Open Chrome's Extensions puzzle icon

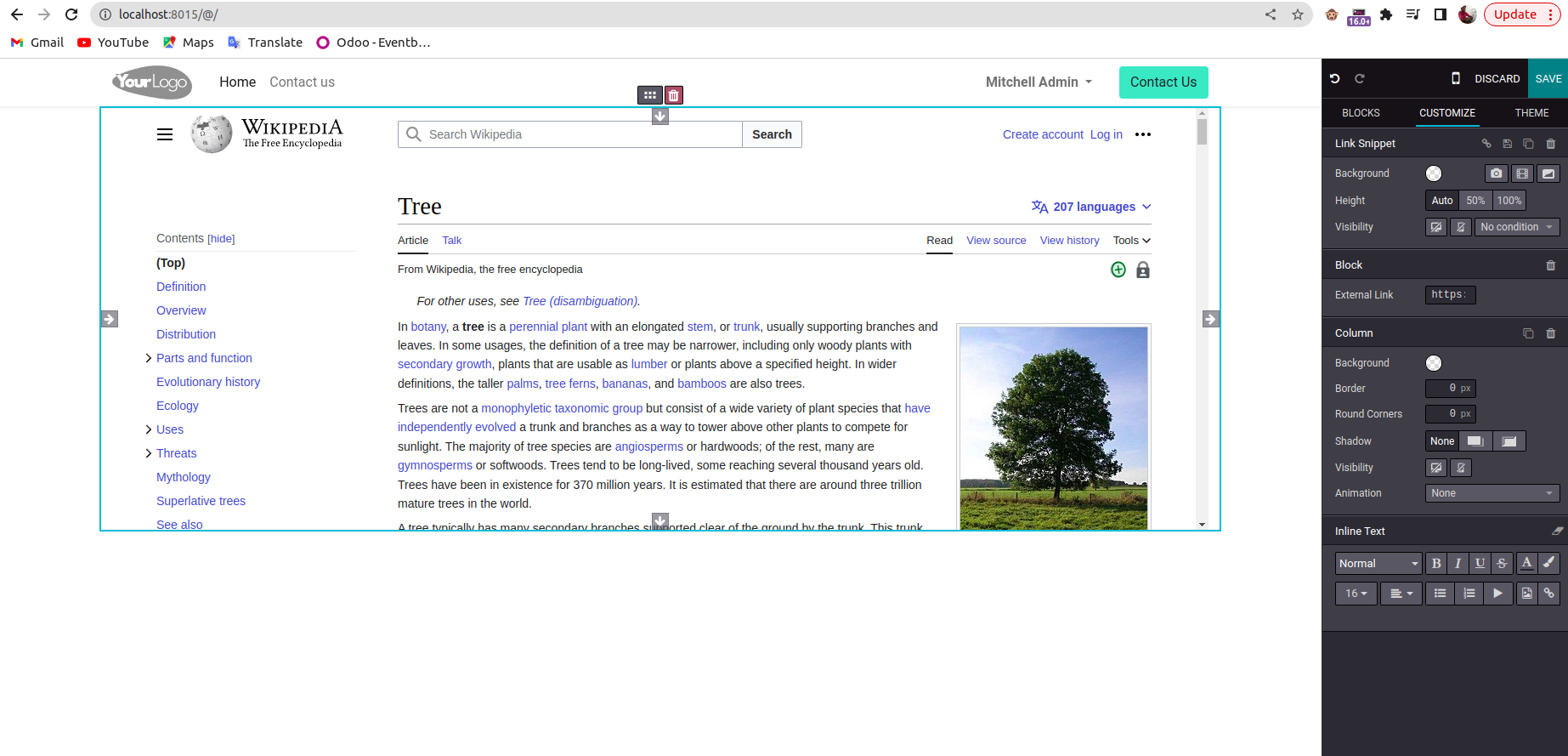point(1386,14)
